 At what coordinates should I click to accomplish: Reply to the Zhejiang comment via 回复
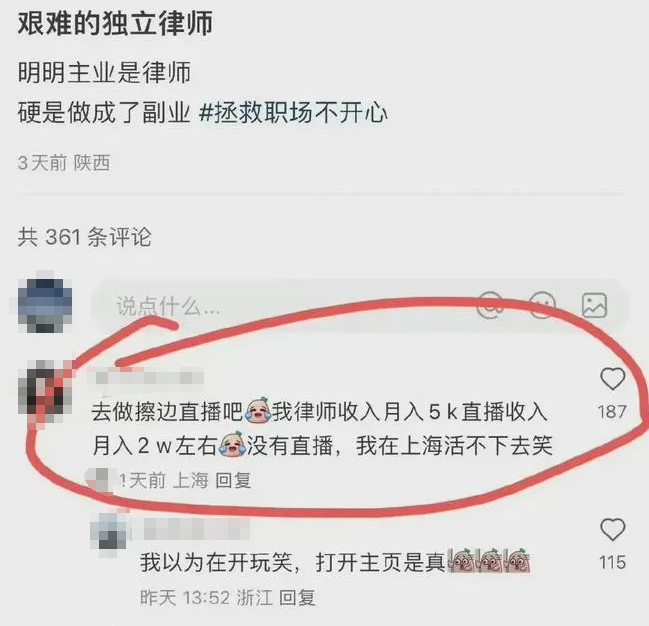click(x=297, y=597)
